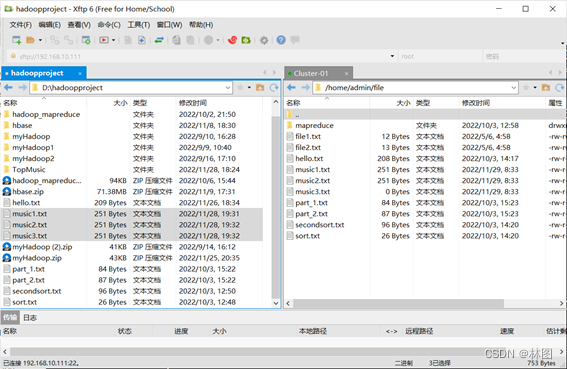Click local pane parent folder icon
The width and height of the screenshot is (567, 369).
point(260,88)
